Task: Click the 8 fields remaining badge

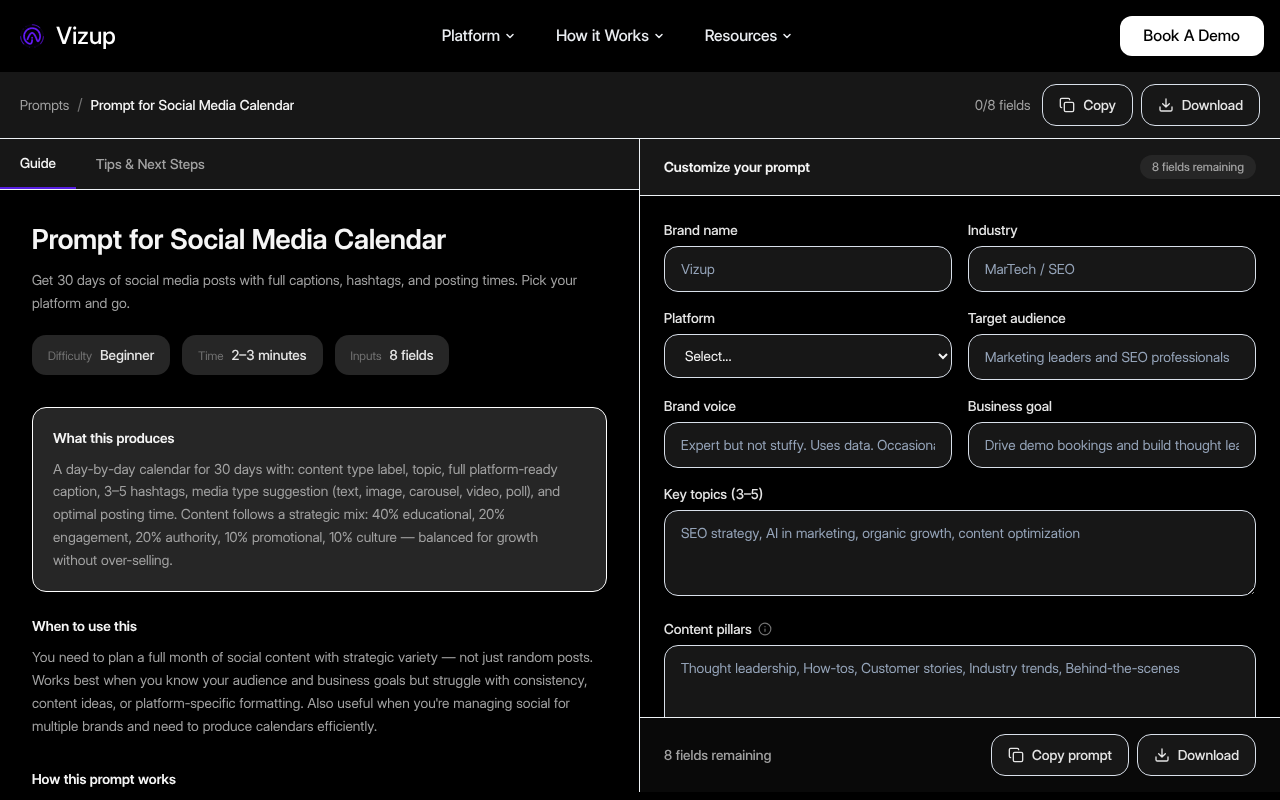Action: pos(1197,167)
